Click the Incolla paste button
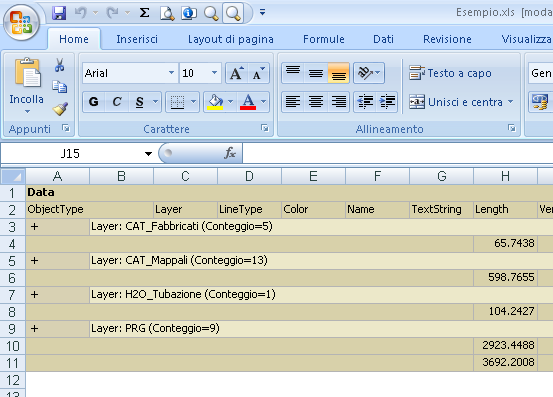This screenshot has width=553, height=397. pos(27,86)
